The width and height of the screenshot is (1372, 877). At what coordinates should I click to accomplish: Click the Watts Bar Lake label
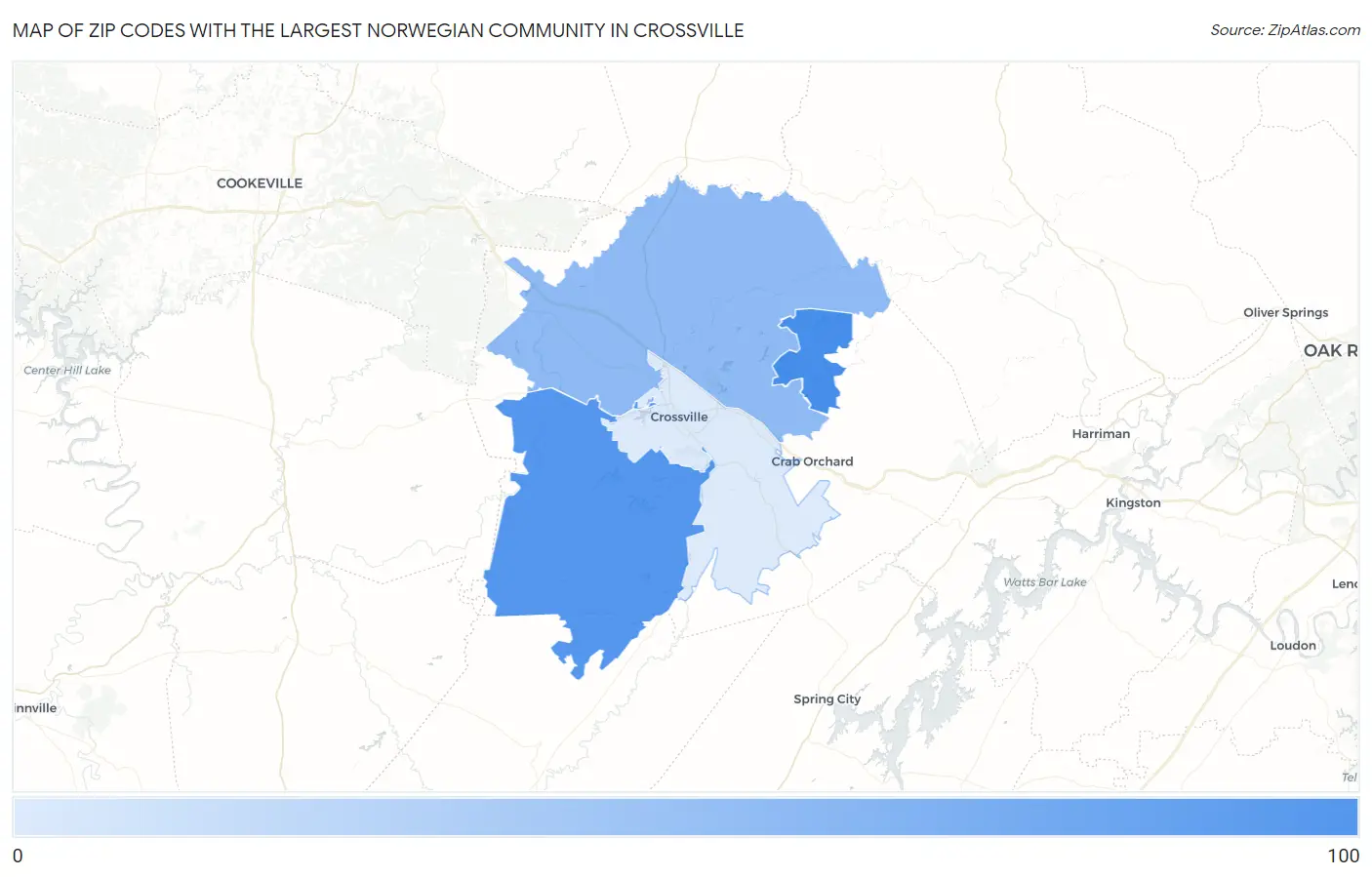pos(1044,582)
